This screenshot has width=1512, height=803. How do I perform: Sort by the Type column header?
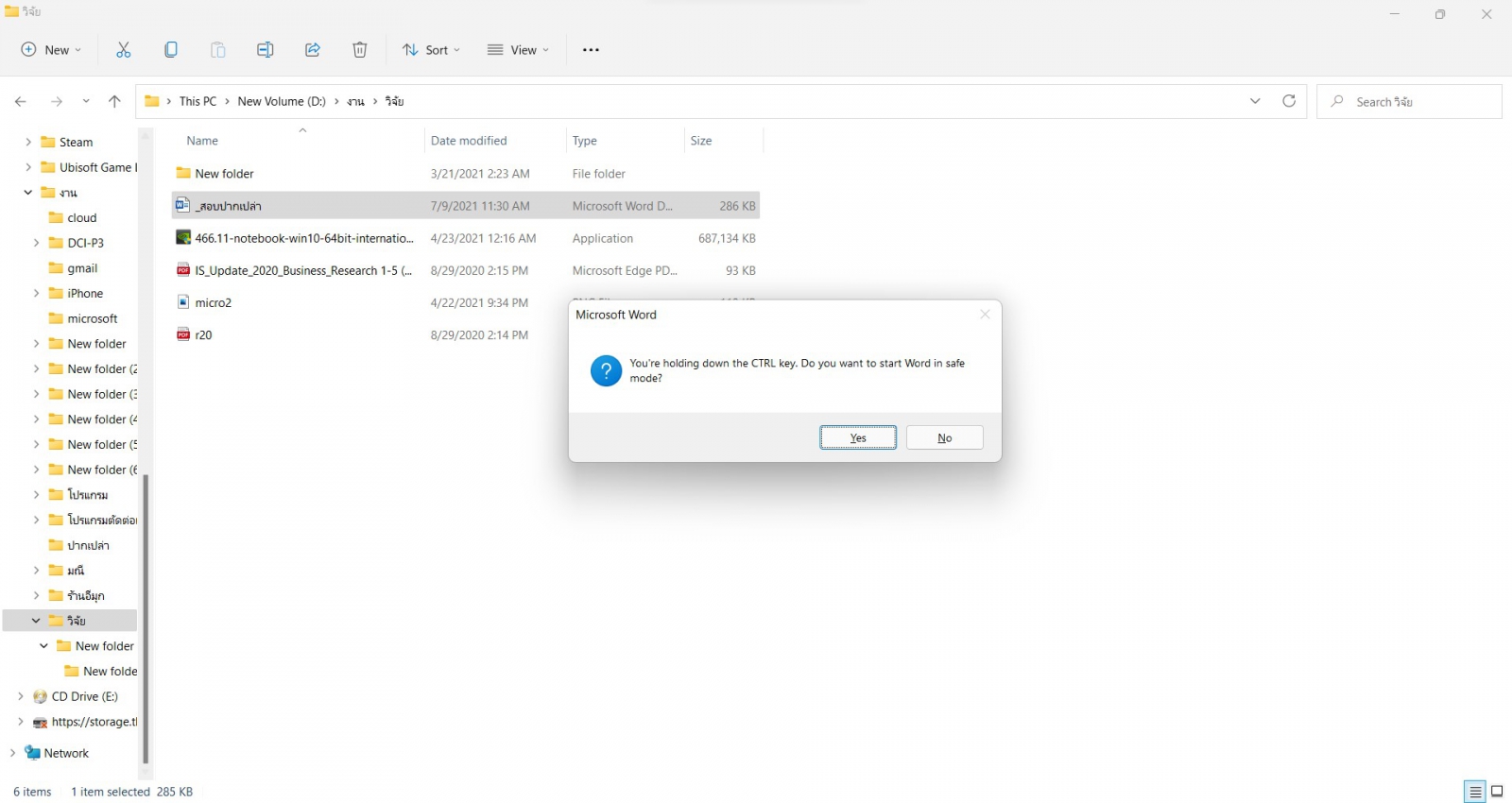584,141
